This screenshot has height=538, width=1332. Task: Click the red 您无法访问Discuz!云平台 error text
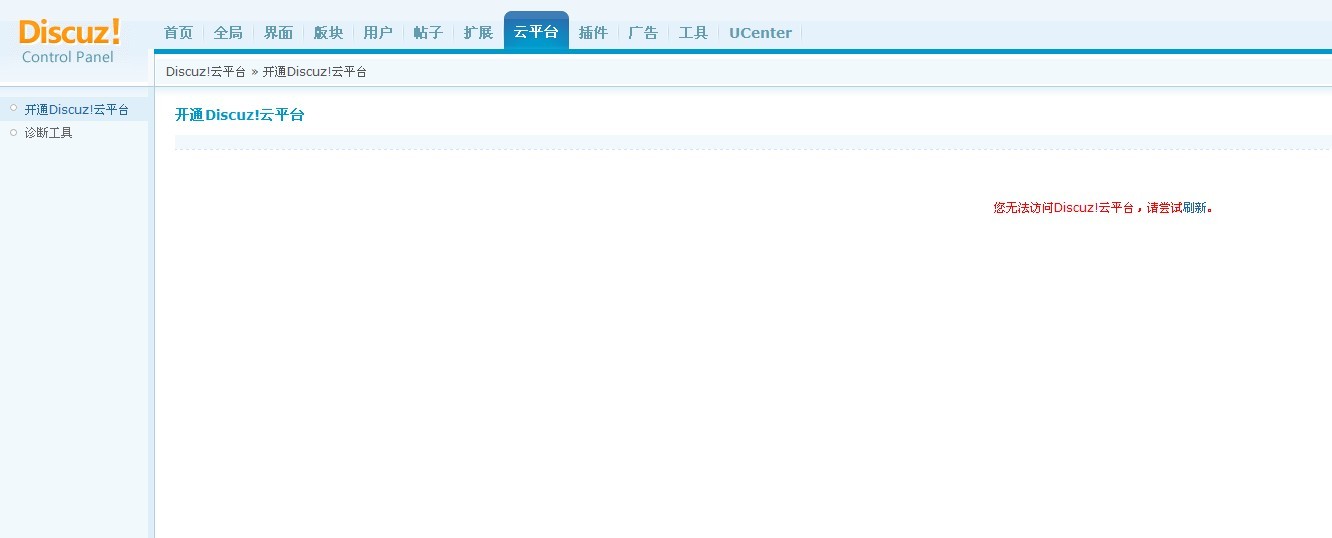1063,208
